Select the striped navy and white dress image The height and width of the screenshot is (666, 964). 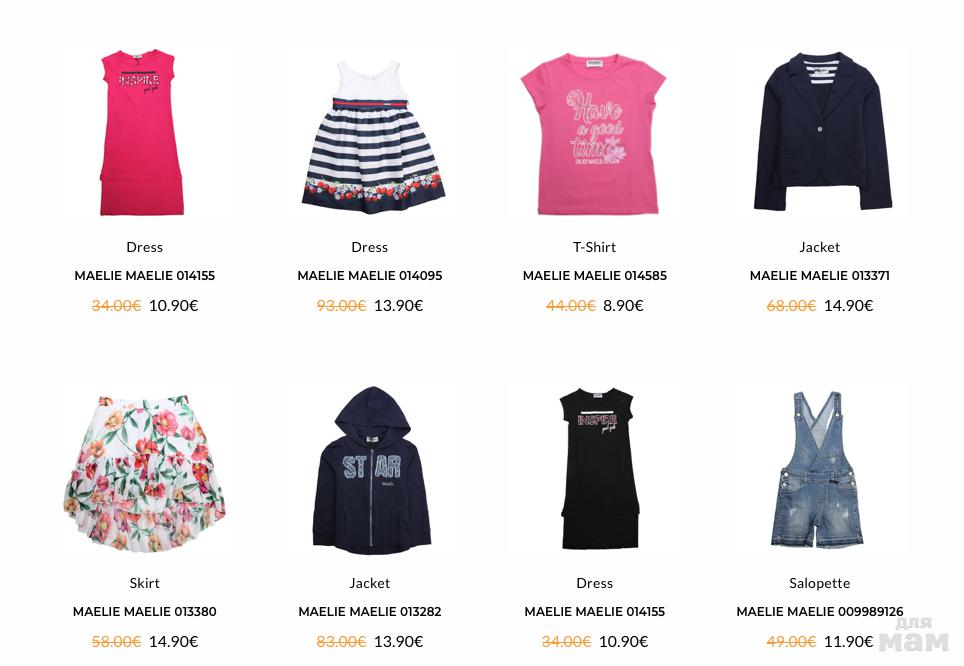pyautogui.click(x=373, y=137)
